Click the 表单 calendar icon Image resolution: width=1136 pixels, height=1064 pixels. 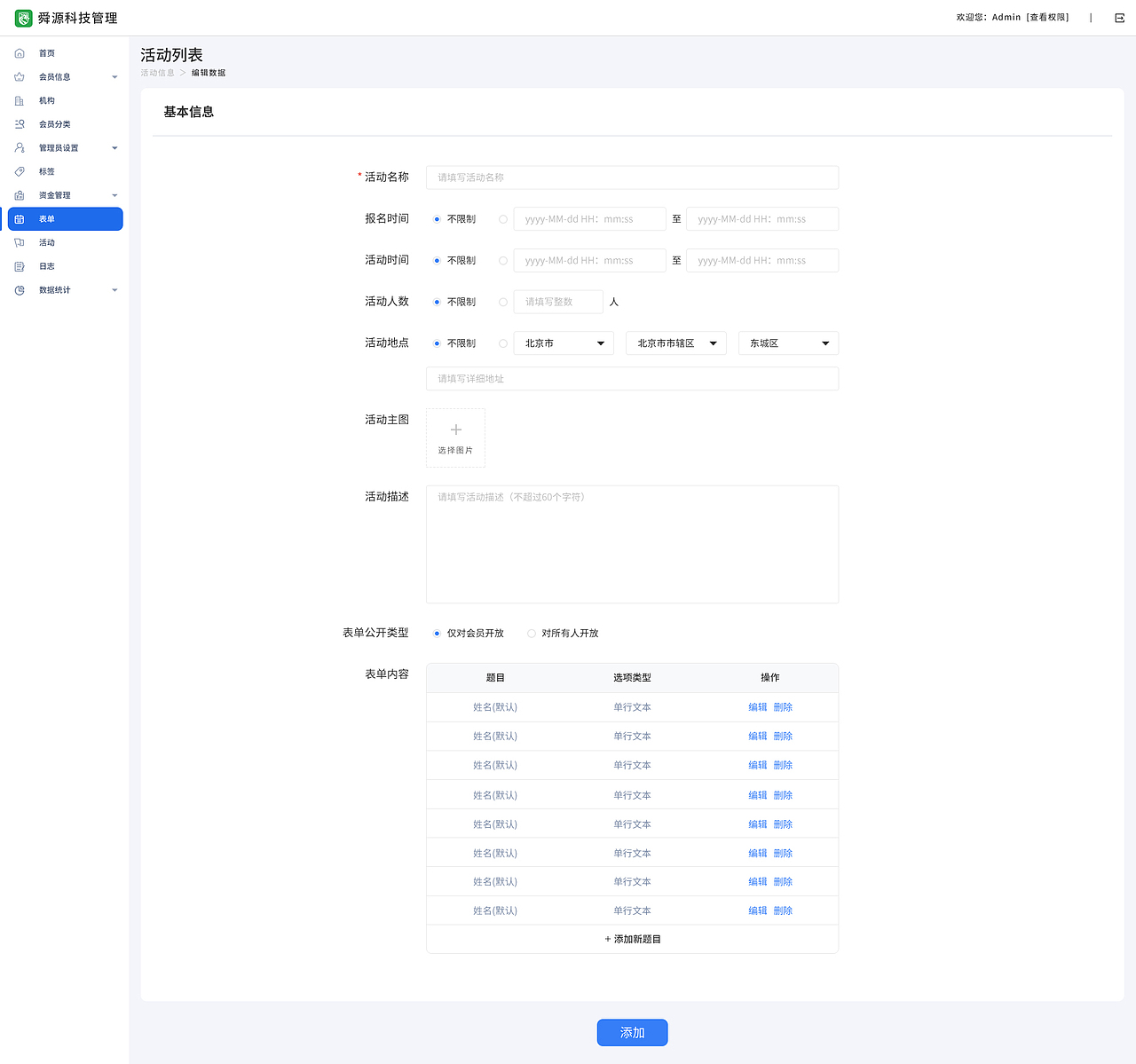pyautogui.click(x=20, y=219)
